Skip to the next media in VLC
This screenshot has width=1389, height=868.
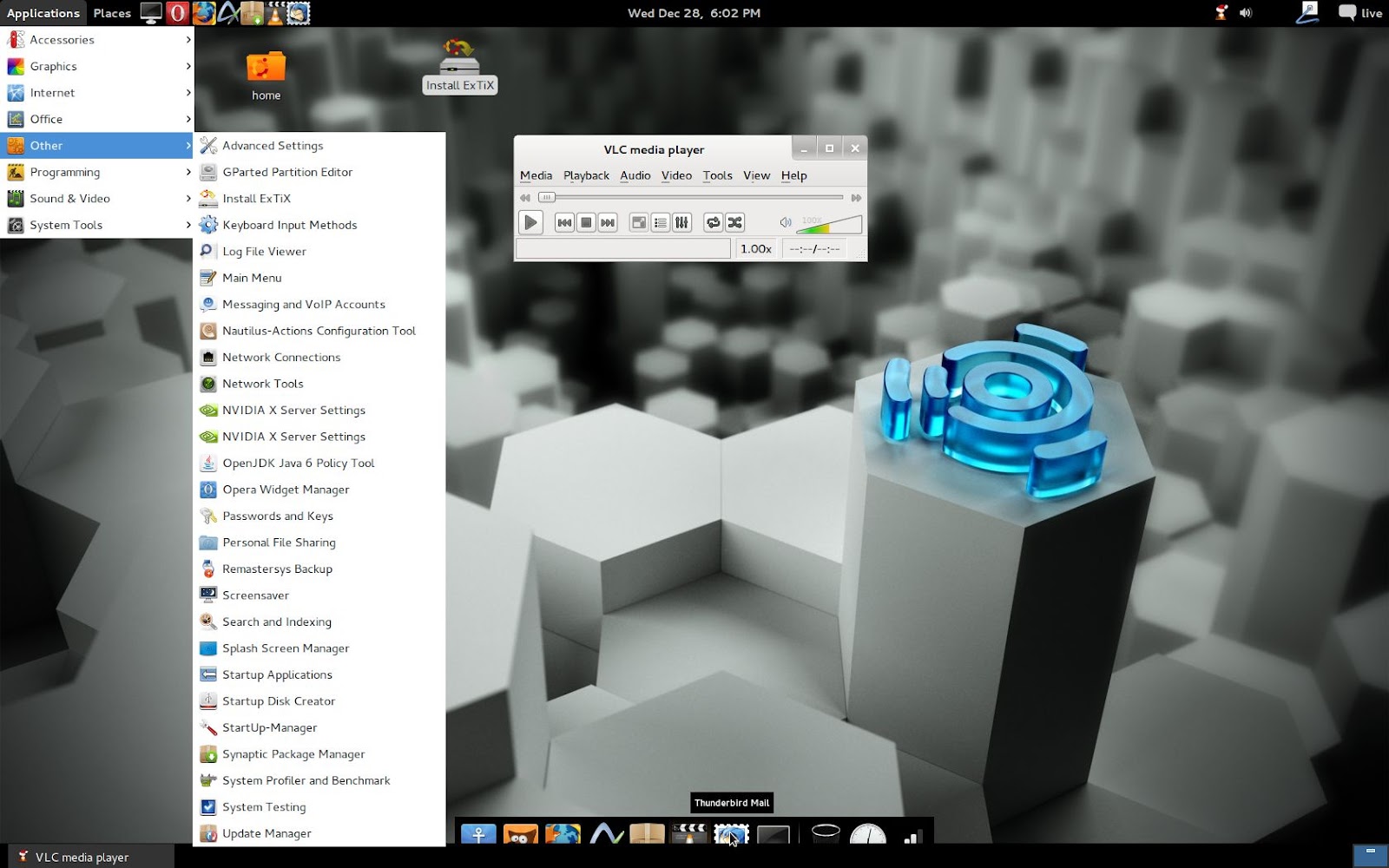(608, 223)
